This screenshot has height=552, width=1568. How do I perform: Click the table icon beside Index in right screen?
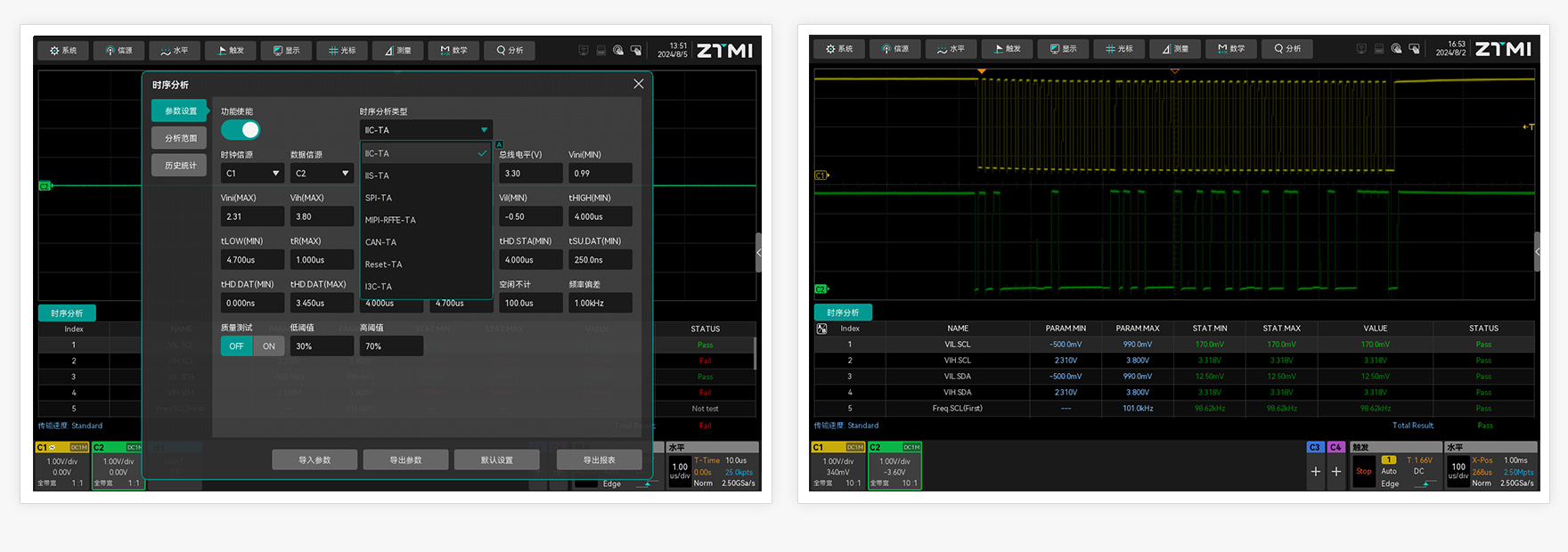click(x=821, y=329)
